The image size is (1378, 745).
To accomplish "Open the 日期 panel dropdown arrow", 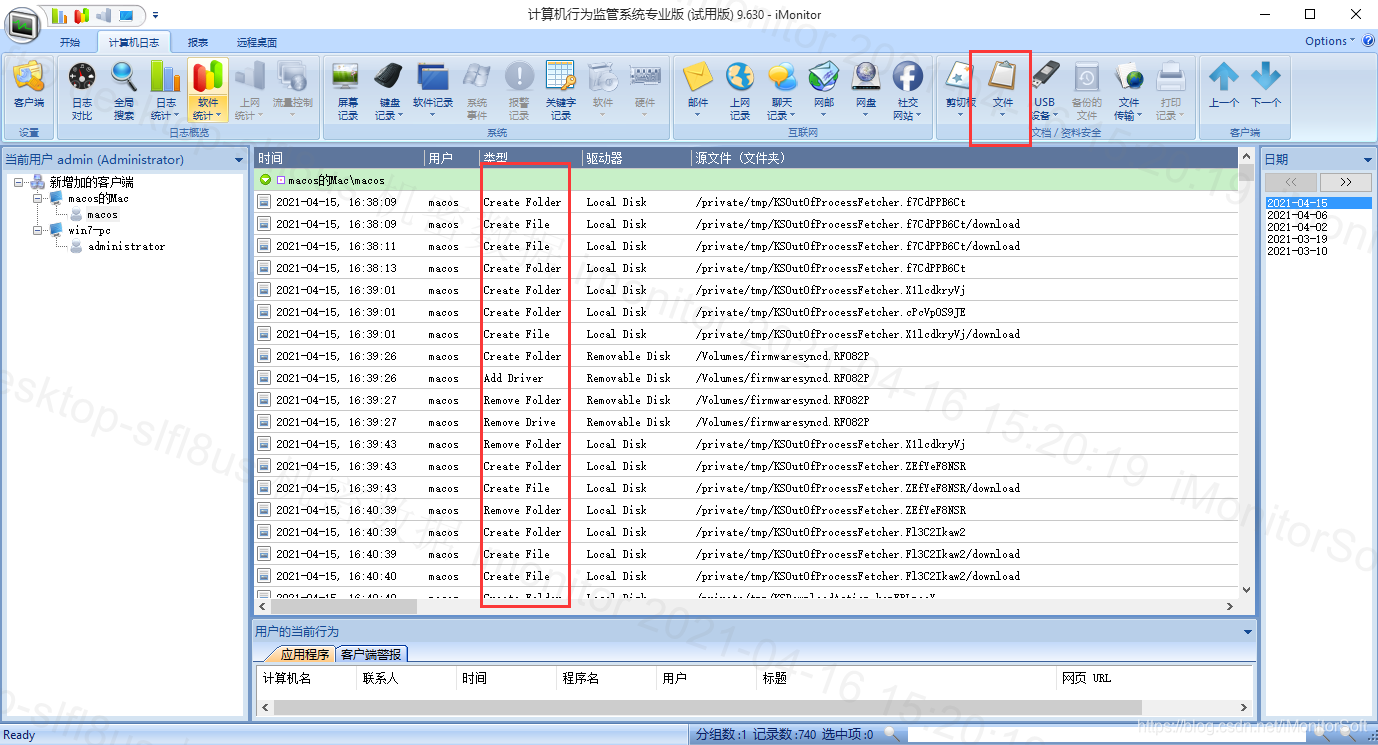I will coord(1367,160).
